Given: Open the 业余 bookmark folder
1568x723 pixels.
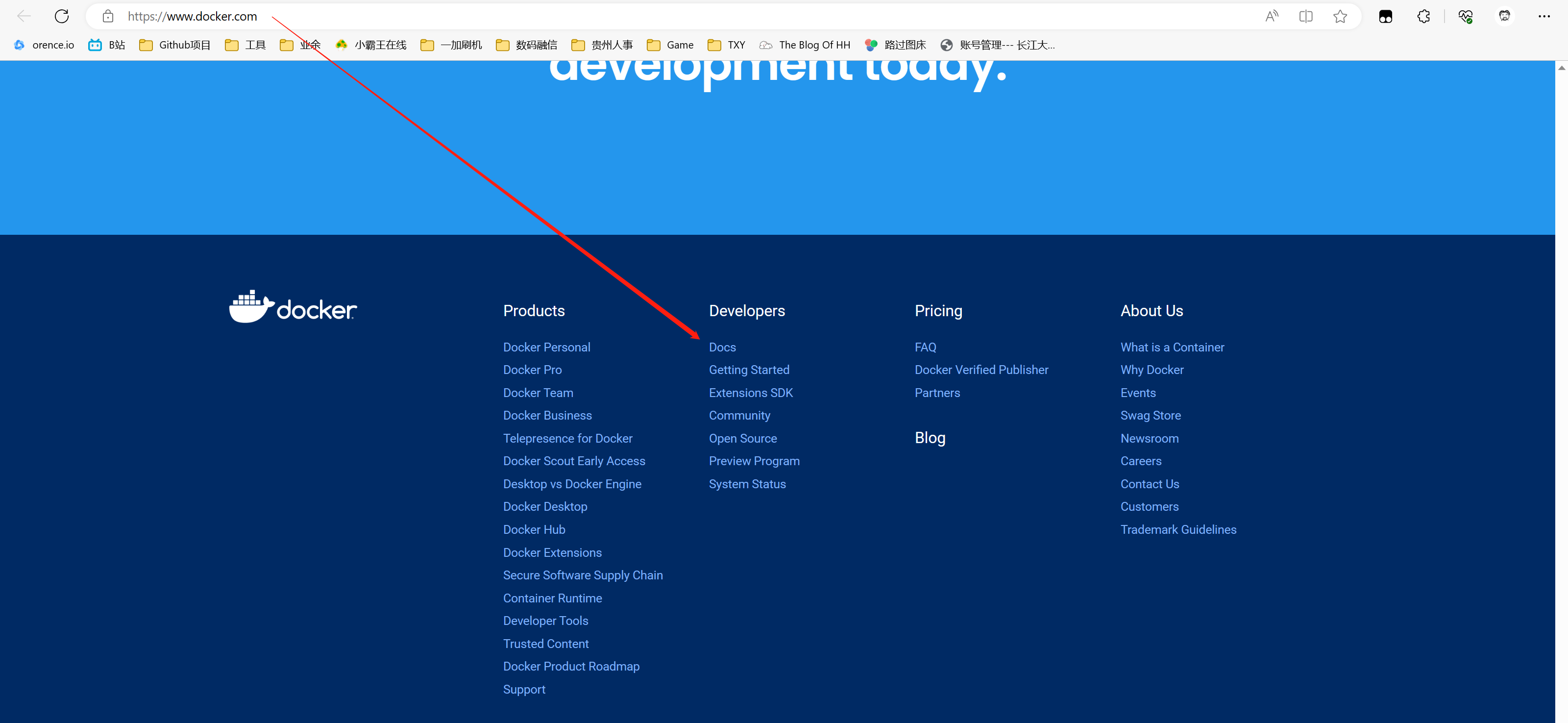Looking at the screenshot, I should click(x=300, y=45).
